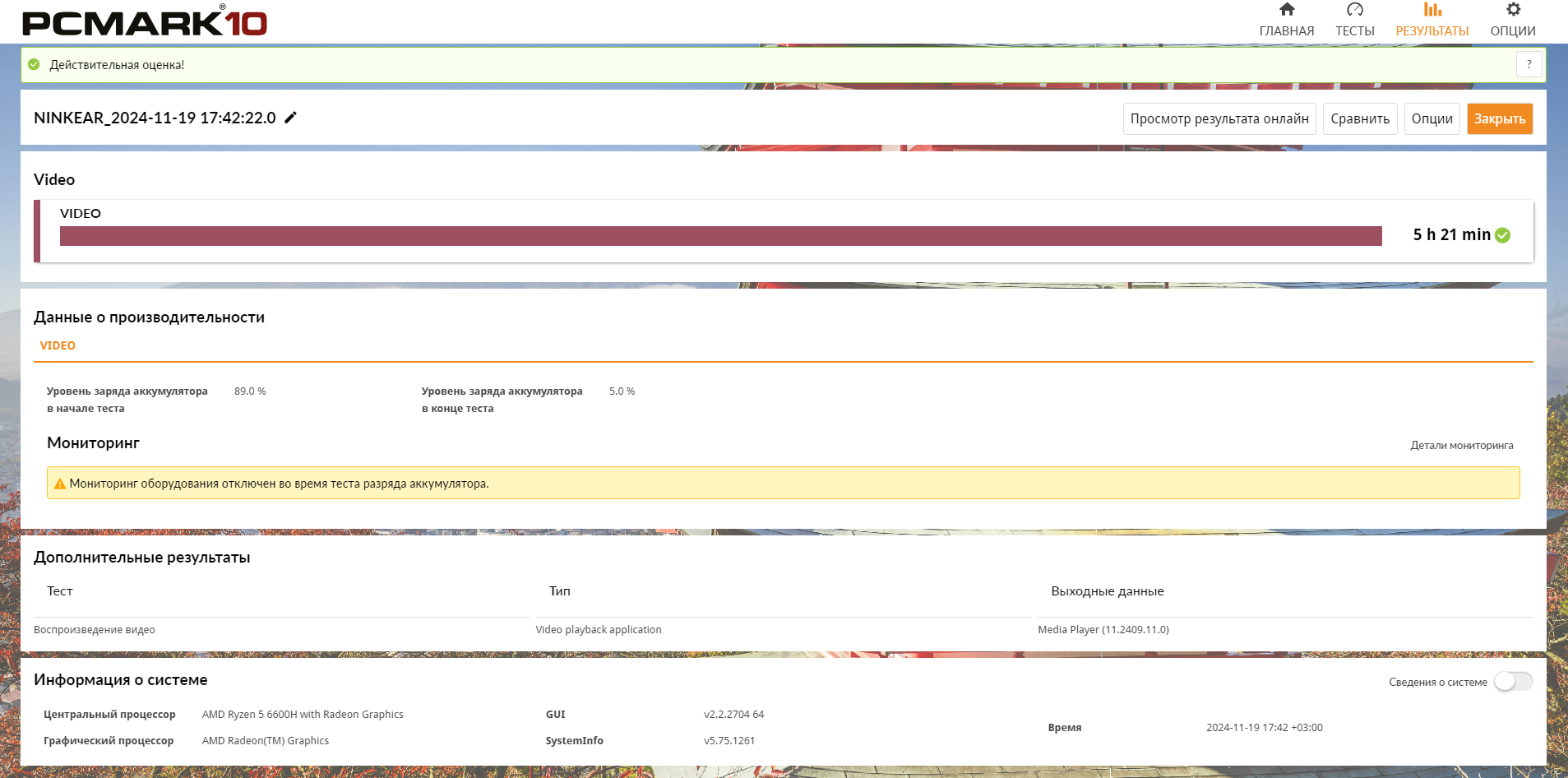Click the Воспроизведение видео test row

95,630
